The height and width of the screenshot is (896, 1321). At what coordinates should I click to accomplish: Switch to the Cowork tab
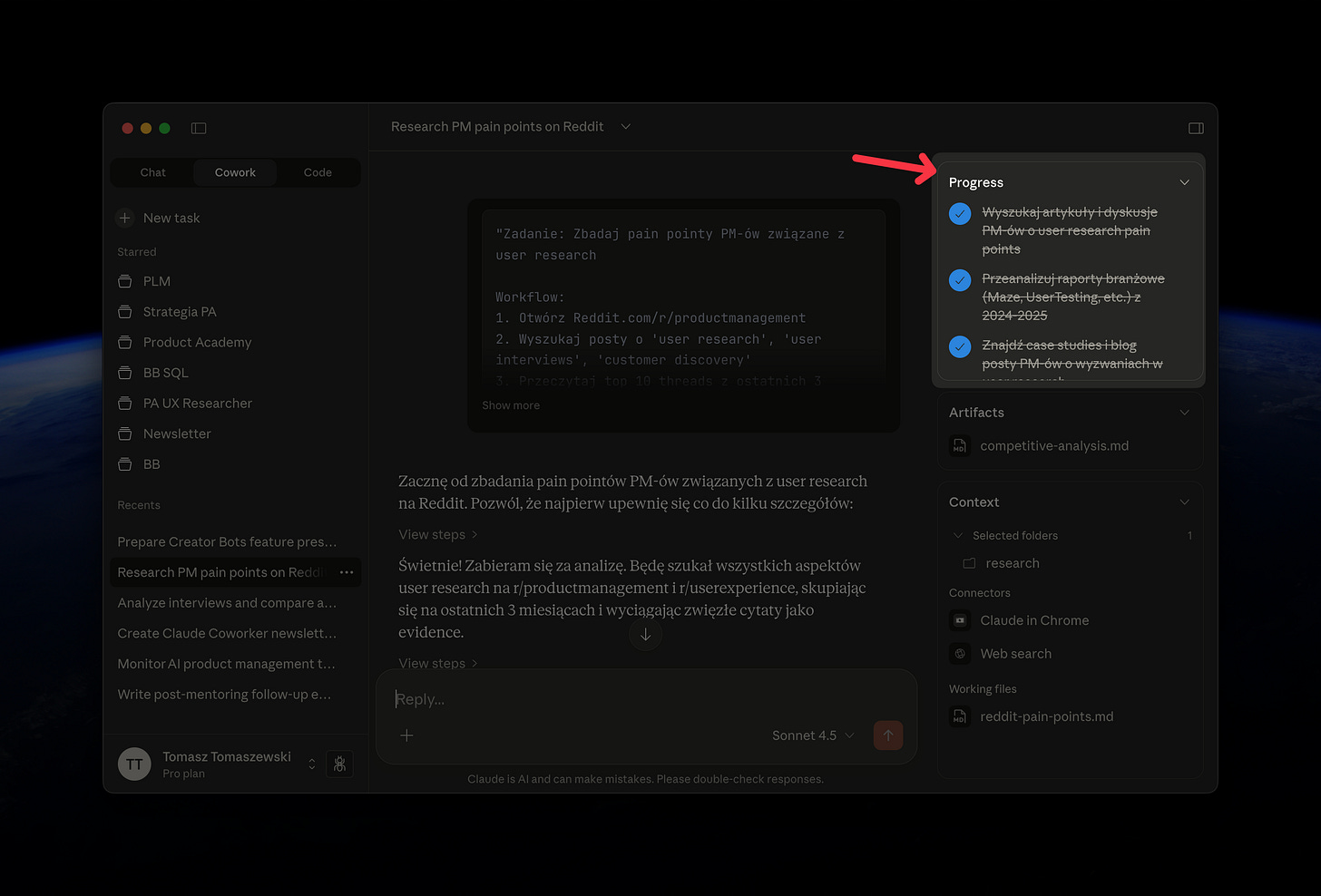[x=235, y=172]
